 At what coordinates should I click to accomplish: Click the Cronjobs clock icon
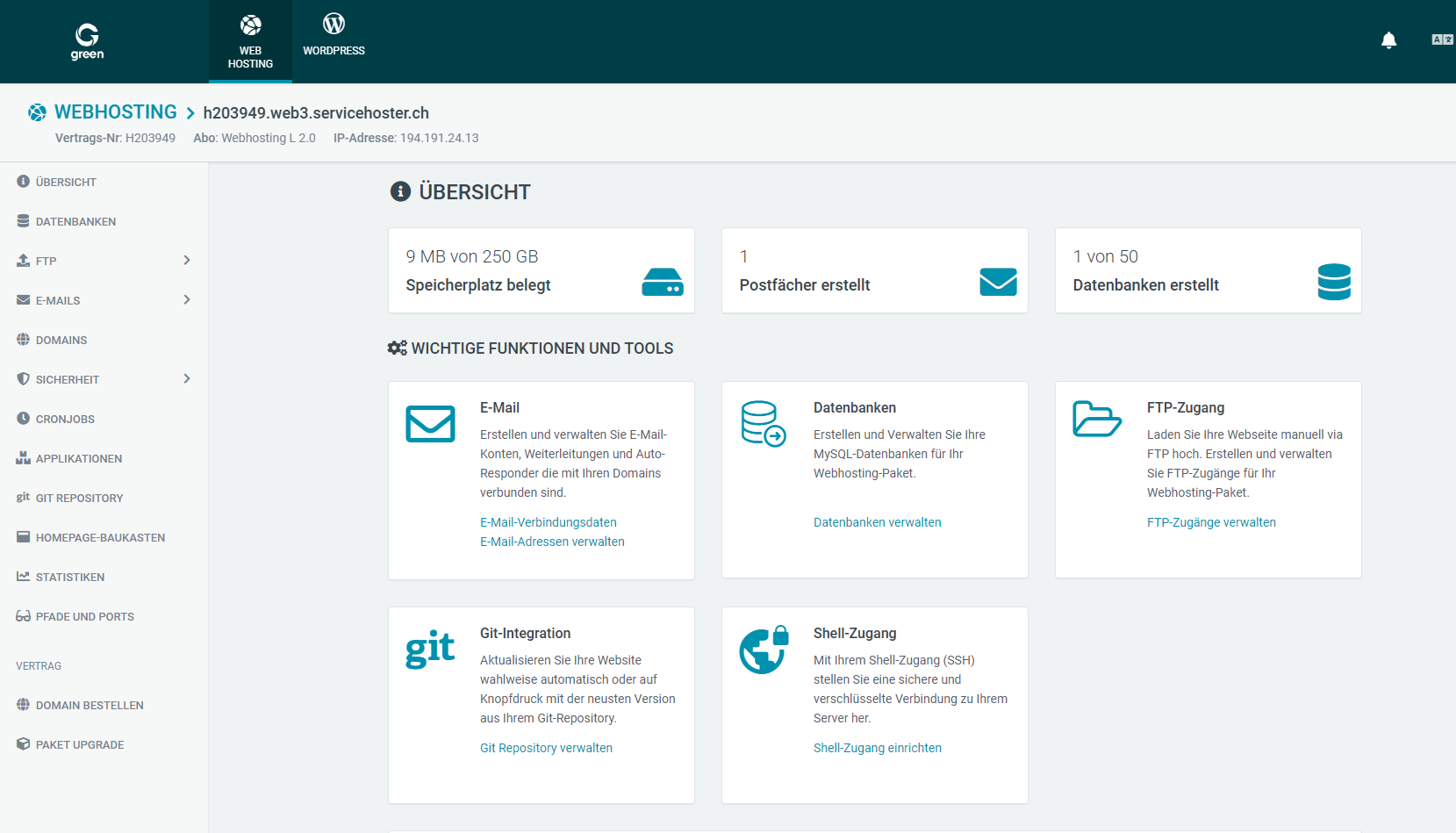[23, 418]
